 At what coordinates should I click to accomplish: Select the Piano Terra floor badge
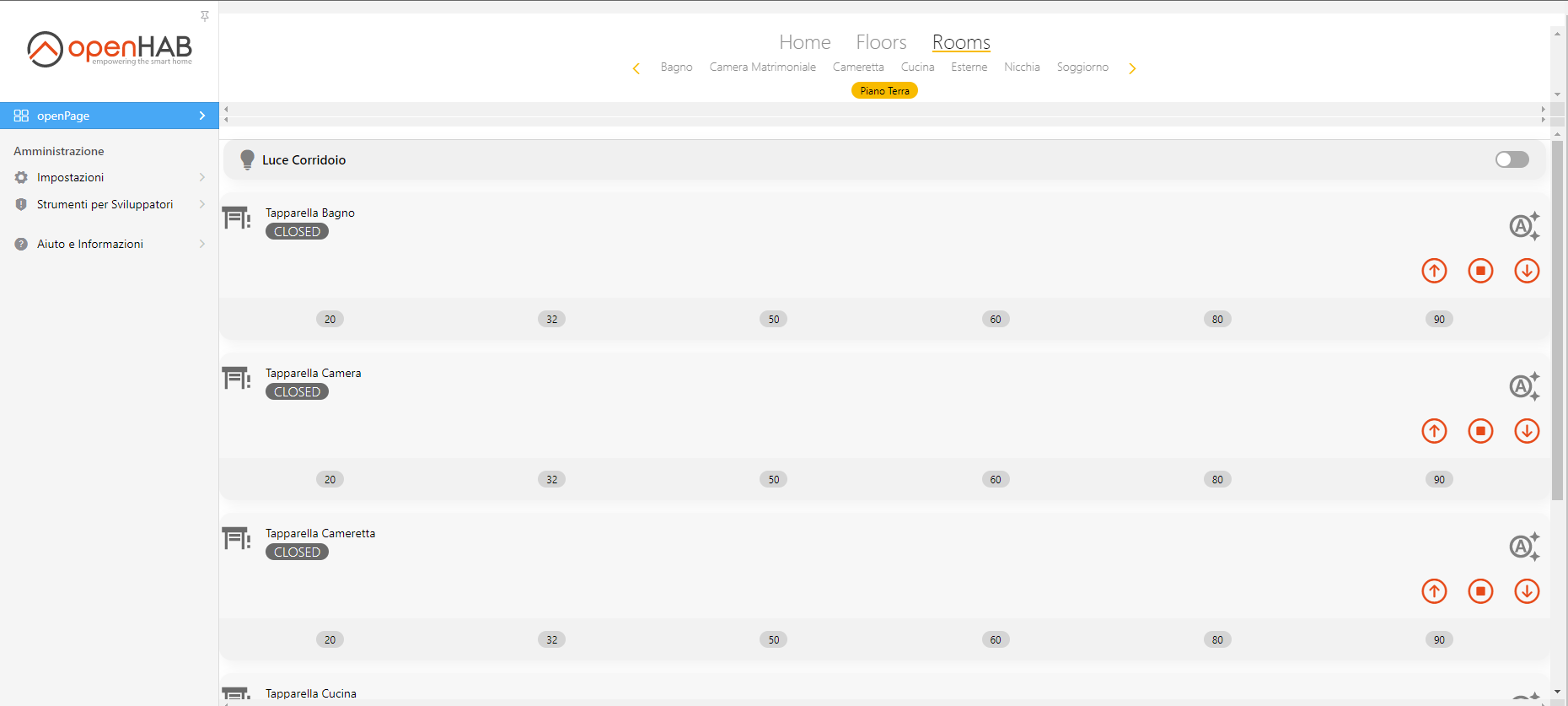(884, 91)
